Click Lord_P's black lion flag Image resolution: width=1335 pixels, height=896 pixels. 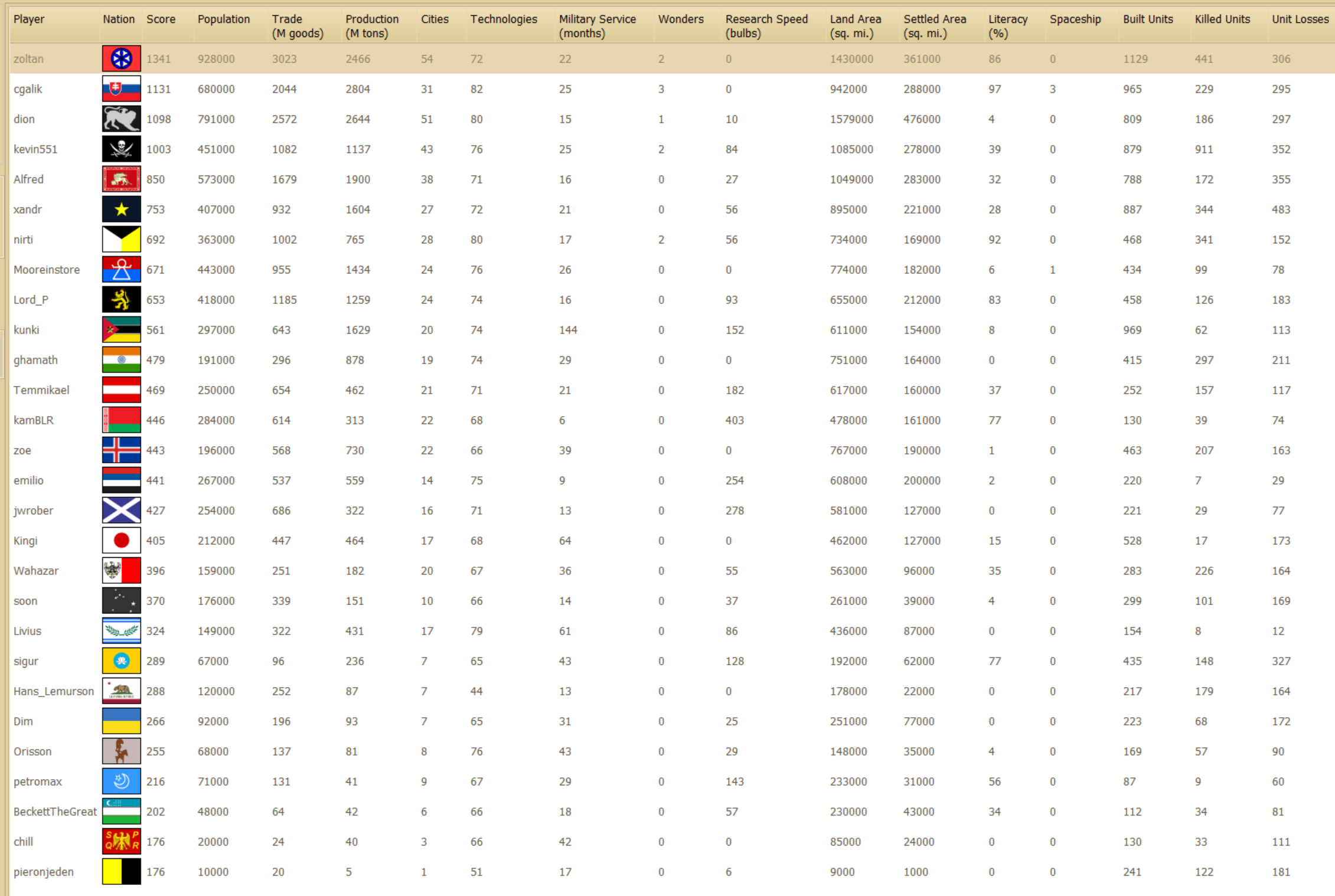click(x=121, y=299)
